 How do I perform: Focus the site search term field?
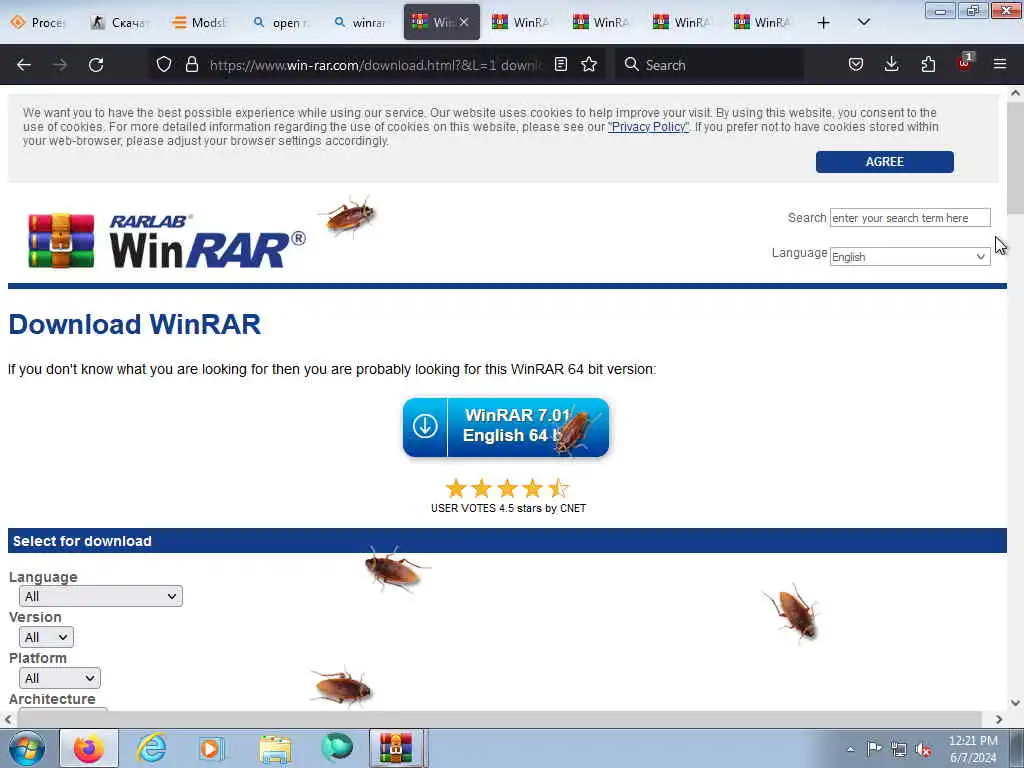910,217
